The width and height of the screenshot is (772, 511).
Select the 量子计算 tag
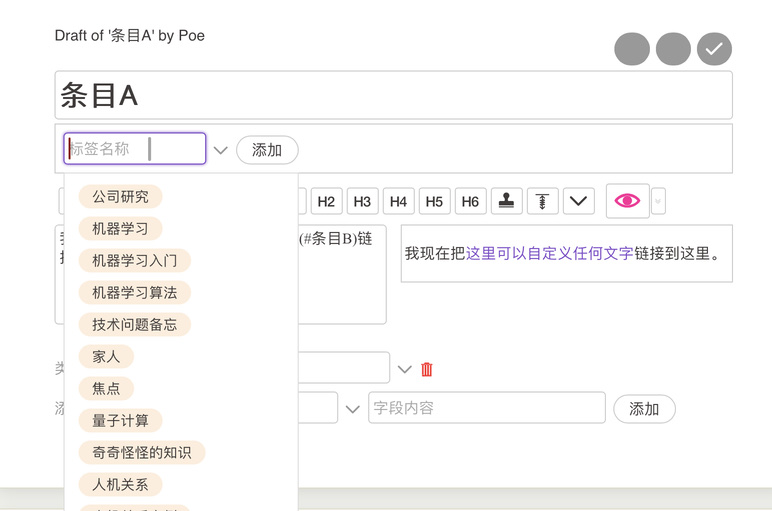coord(121,421)
